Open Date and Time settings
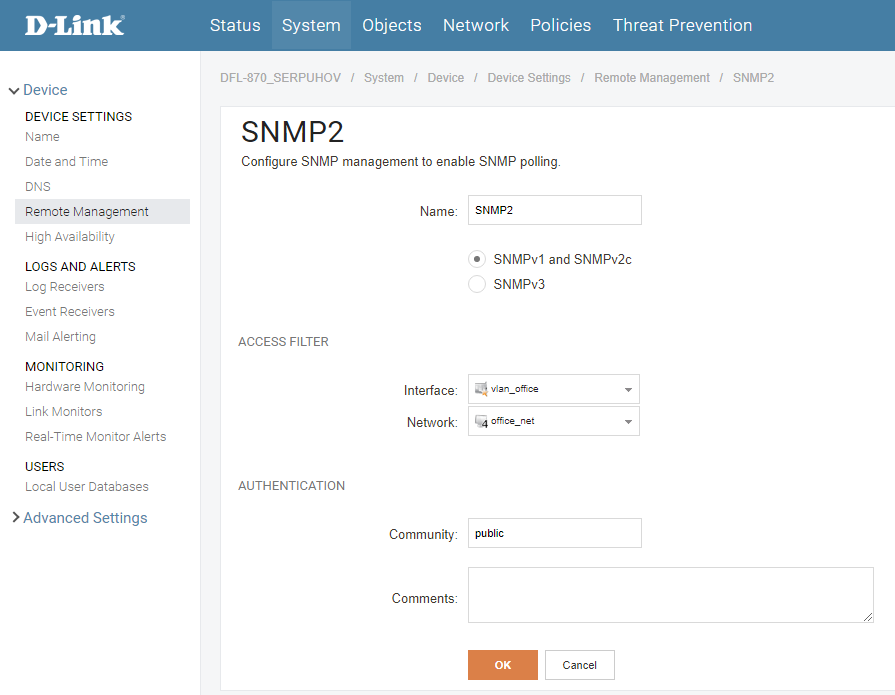Image resolution: width=895 pixels, height=695 pixels. point(66,162)
